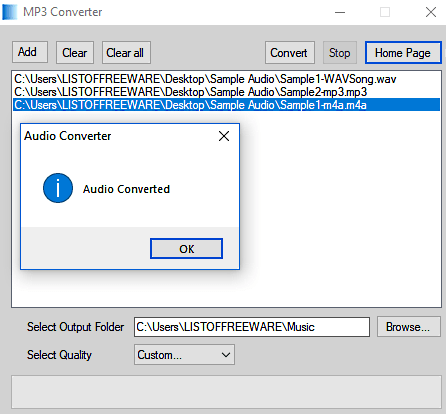Select Sample1-WAVSong.wav in the file list
The width and height of the screenshot is (446, 414).
click(x=205, y=79)
